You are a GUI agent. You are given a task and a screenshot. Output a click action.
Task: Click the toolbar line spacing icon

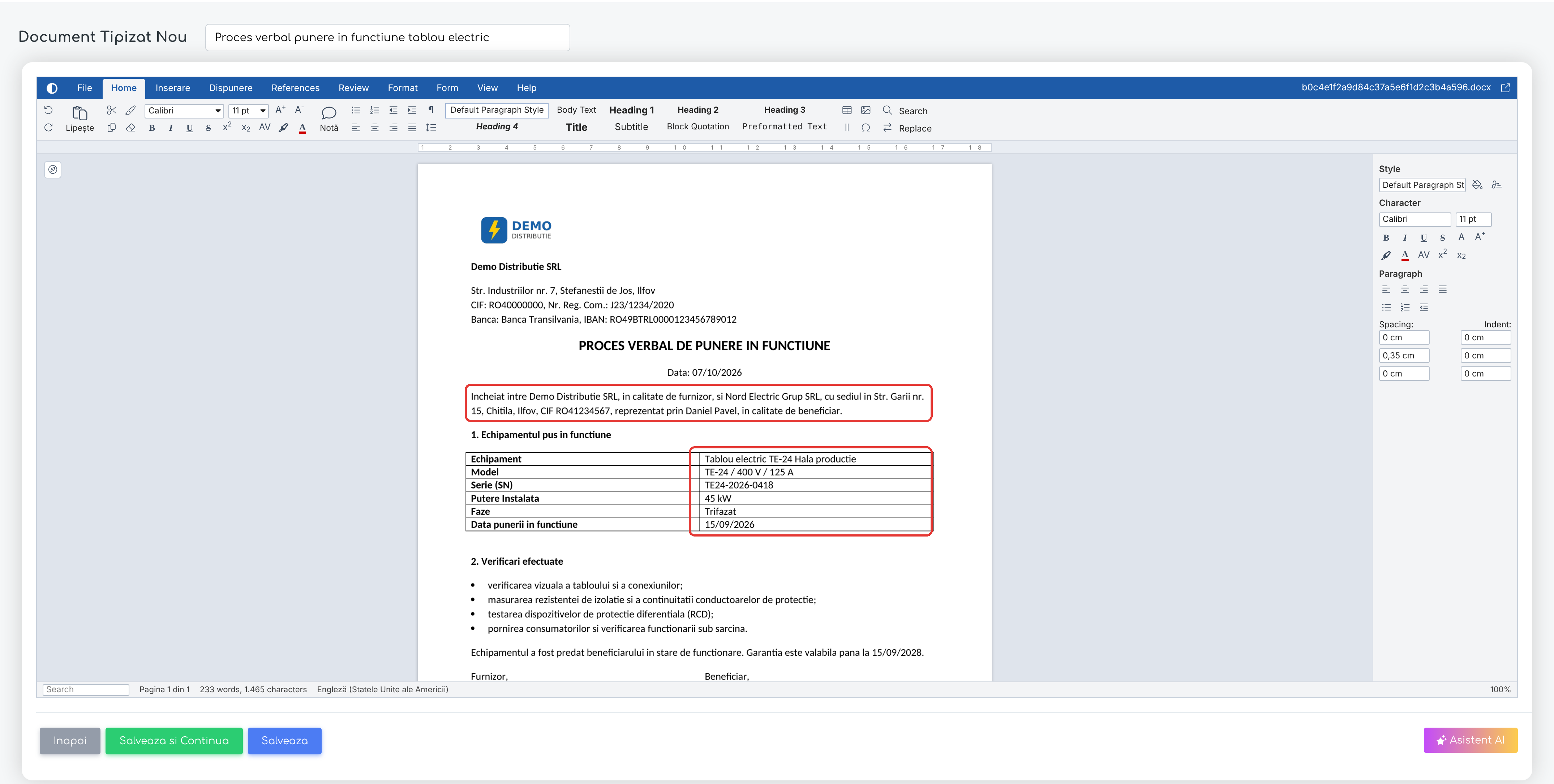click(x=431, y=127)
